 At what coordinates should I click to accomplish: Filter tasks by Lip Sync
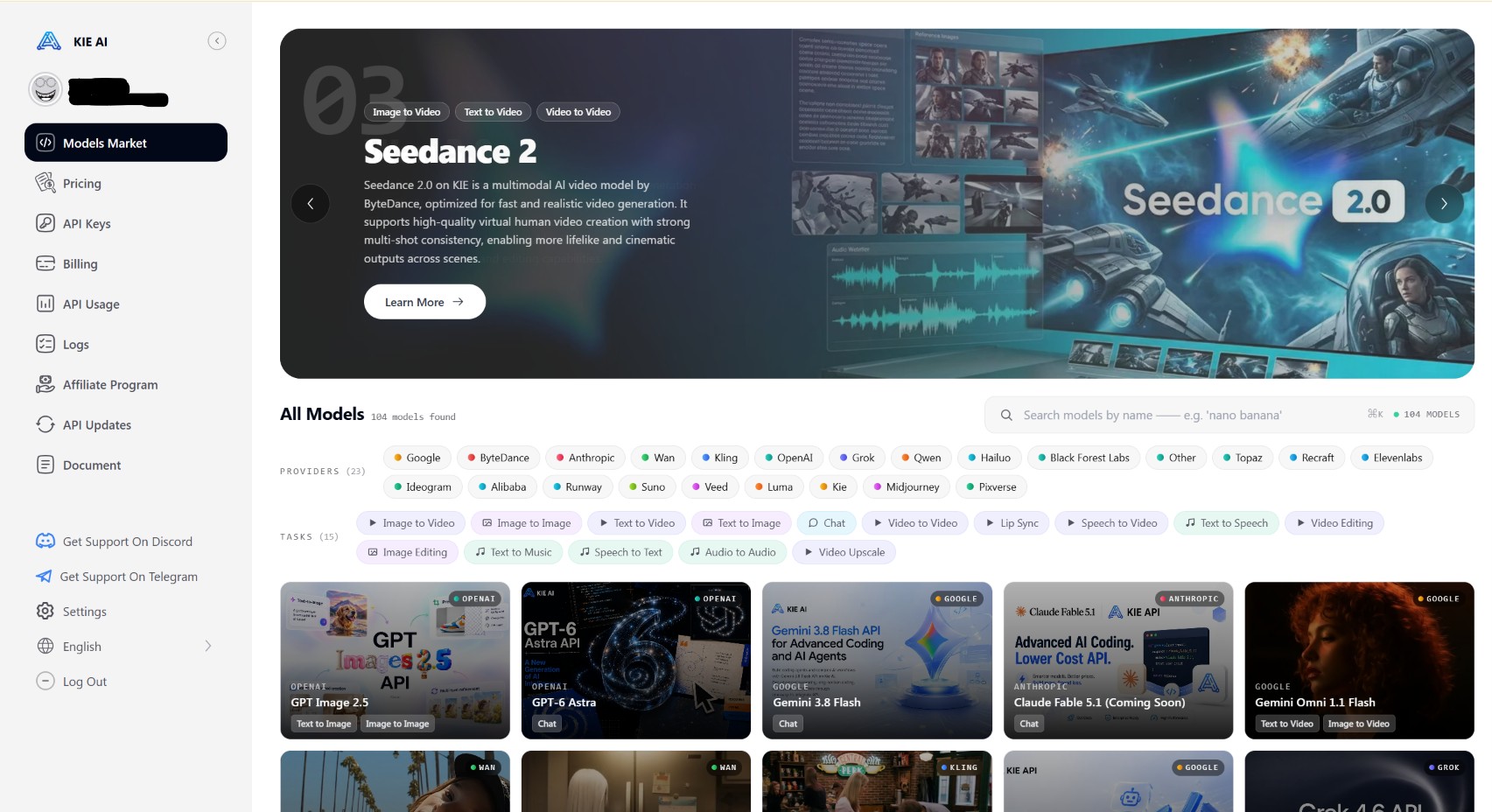coord(1012,523)
